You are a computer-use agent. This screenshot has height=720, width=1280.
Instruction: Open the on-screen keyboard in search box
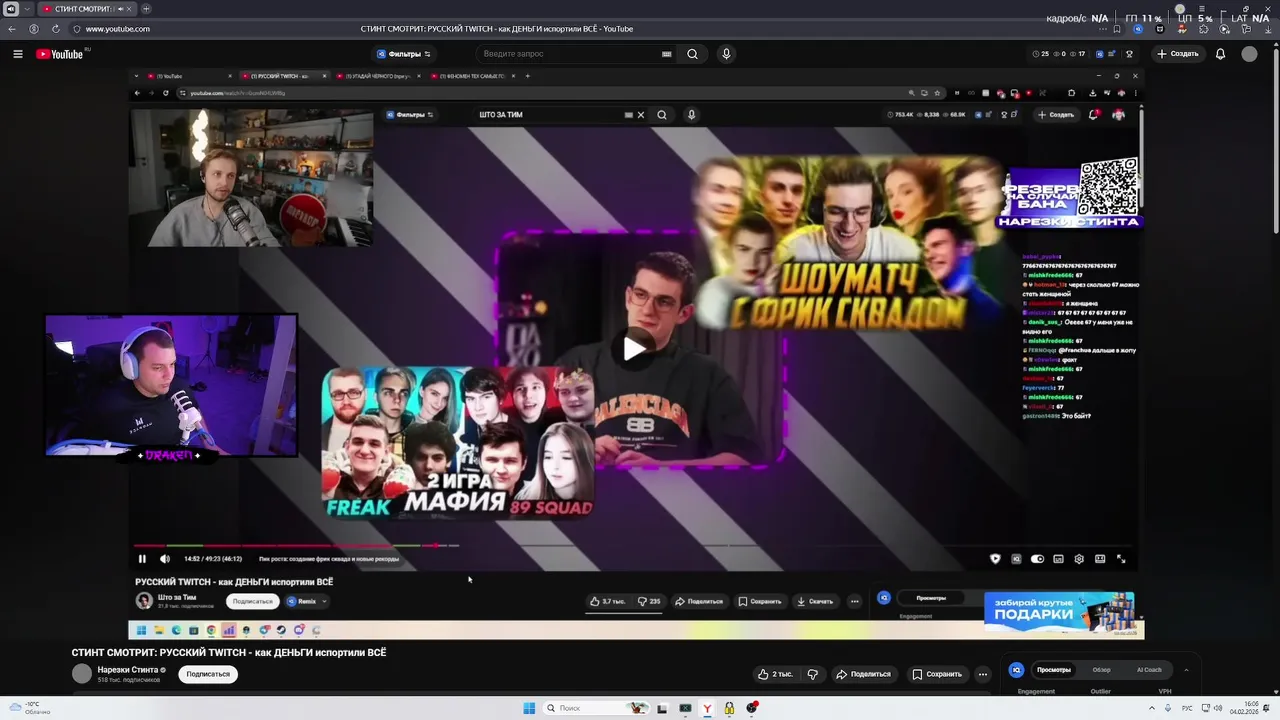click(666, 54)
